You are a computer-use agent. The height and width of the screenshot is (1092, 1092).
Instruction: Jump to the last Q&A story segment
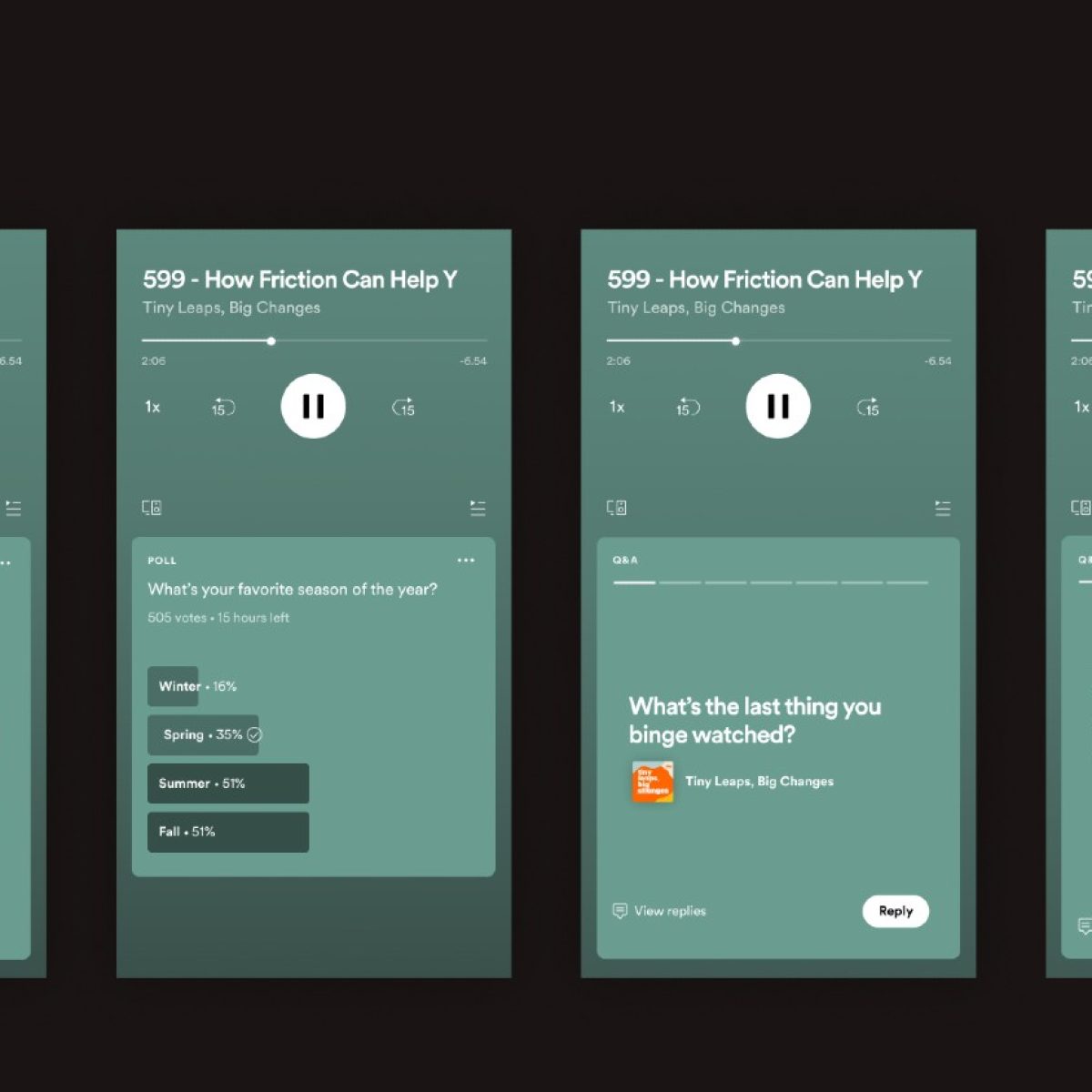[x=907, y=582]
